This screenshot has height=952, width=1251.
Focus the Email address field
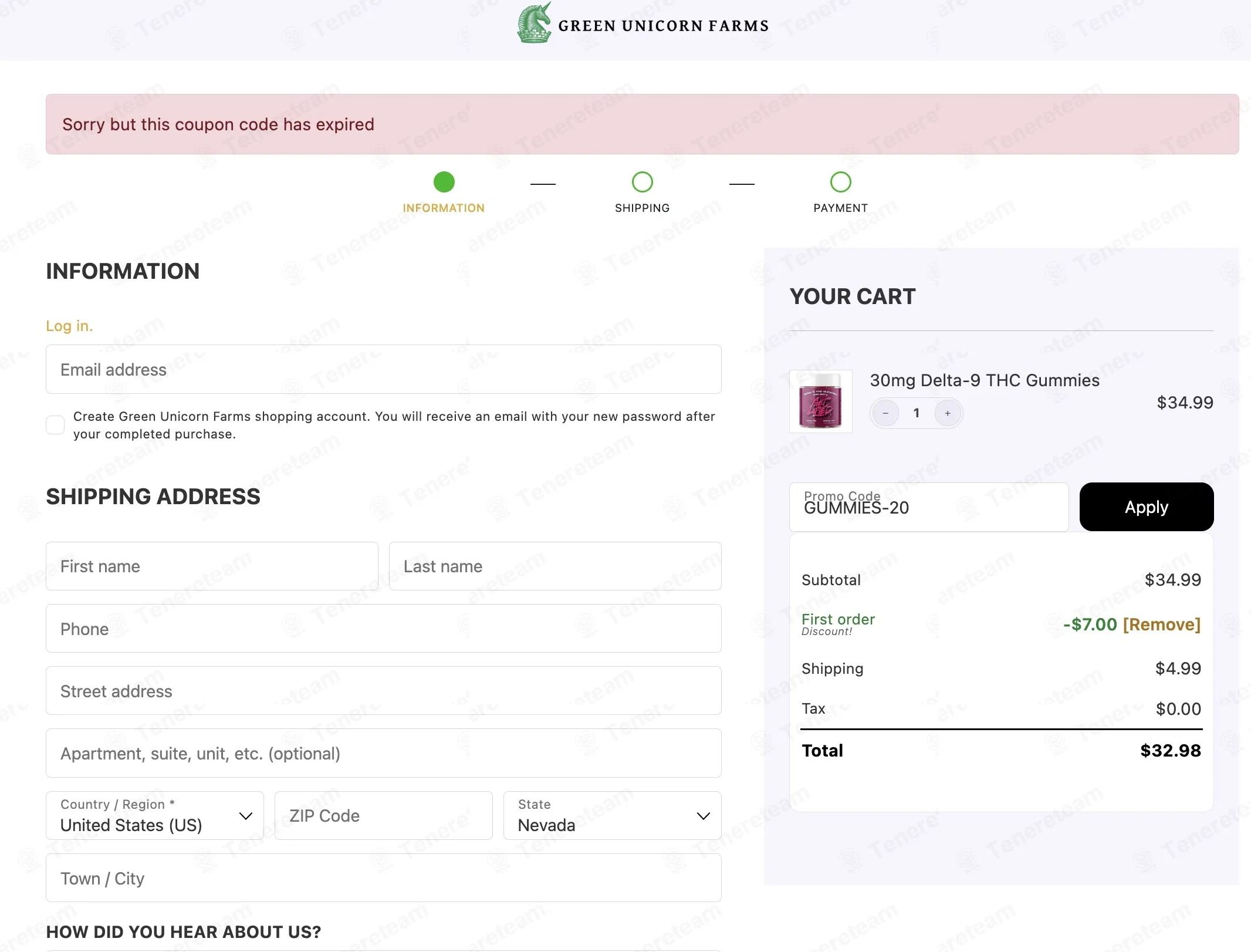click(384, 369)
